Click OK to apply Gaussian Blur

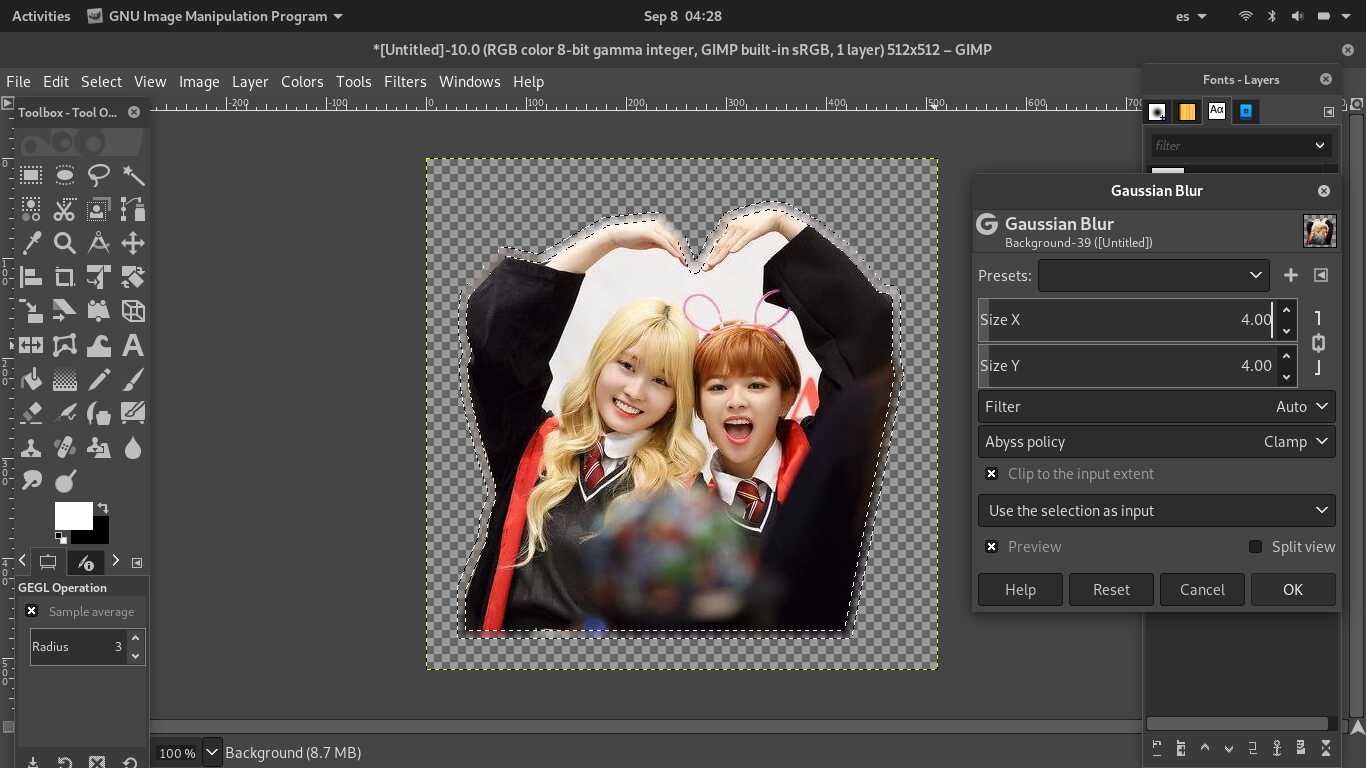tap(1292, 590)
